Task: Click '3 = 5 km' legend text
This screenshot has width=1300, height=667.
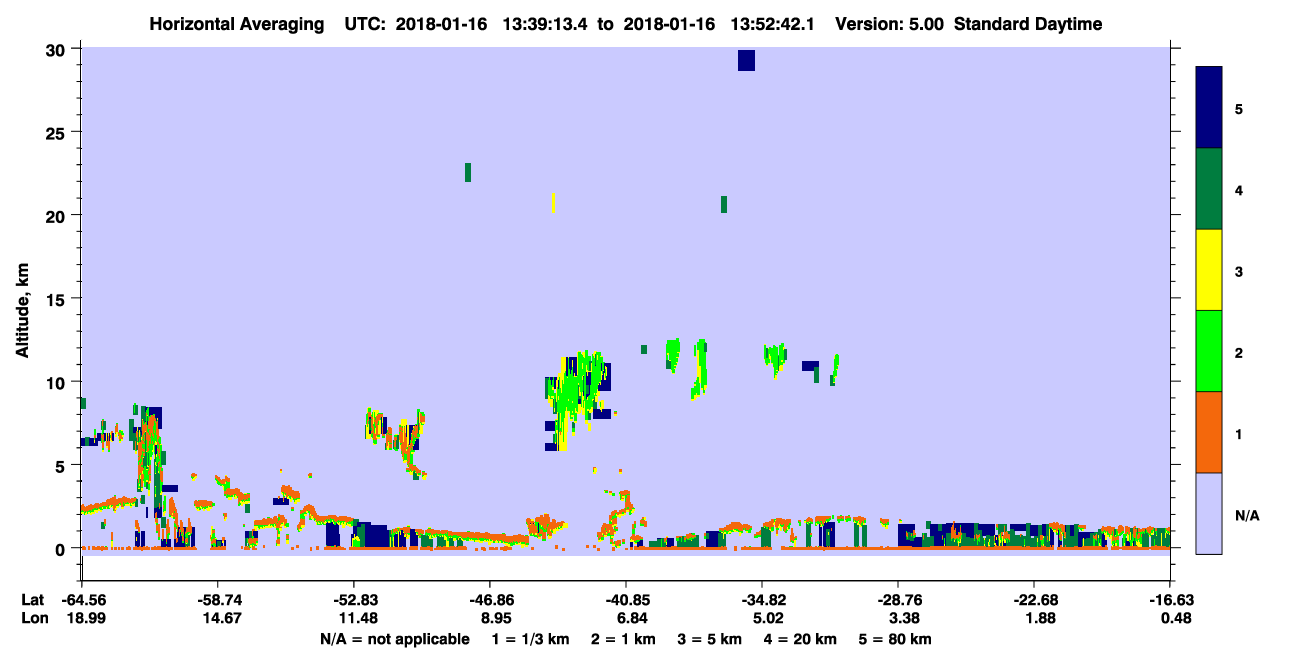Action: (711, 639)
